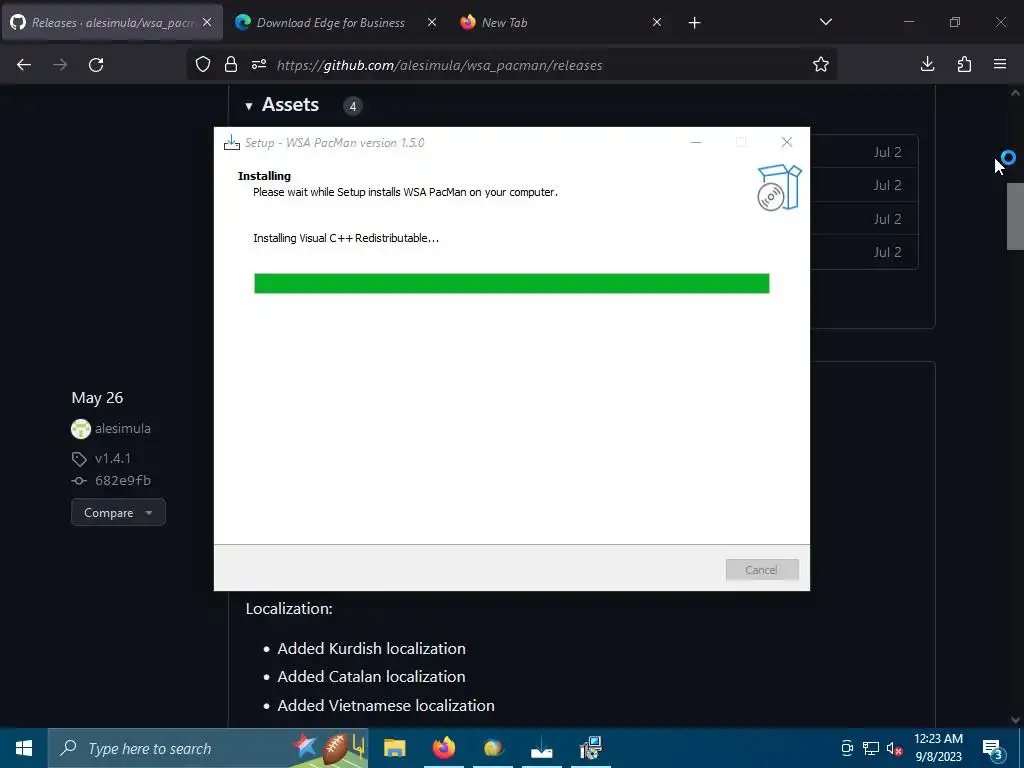Open commit 682e9fb link

point(123,481)
